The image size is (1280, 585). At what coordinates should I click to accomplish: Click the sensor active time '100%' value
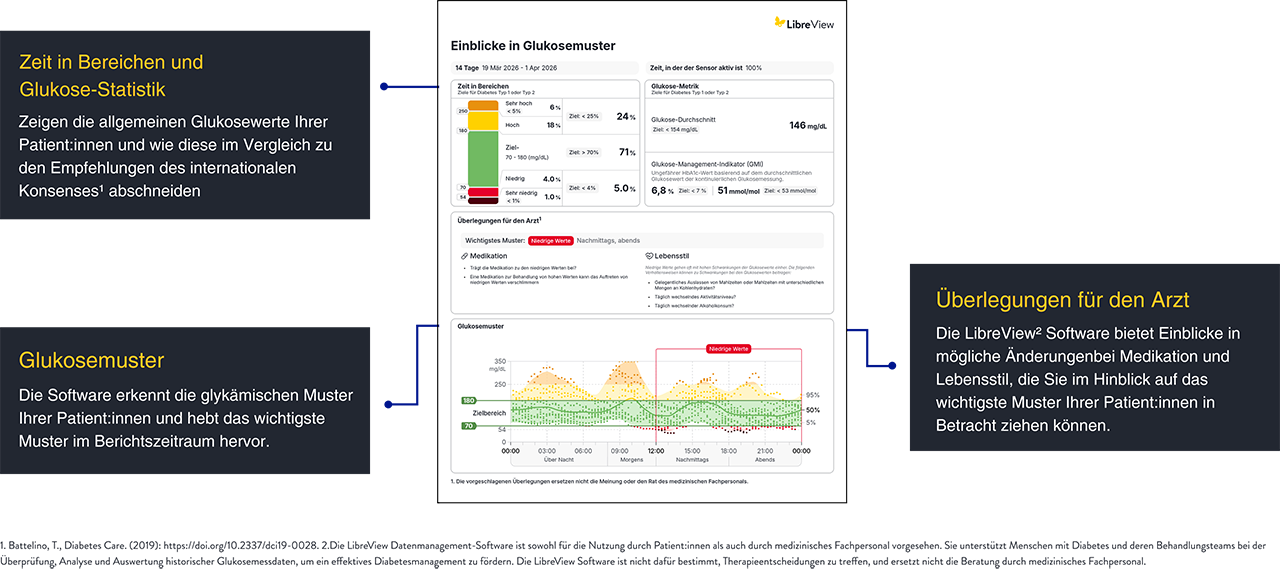[753, 68]
